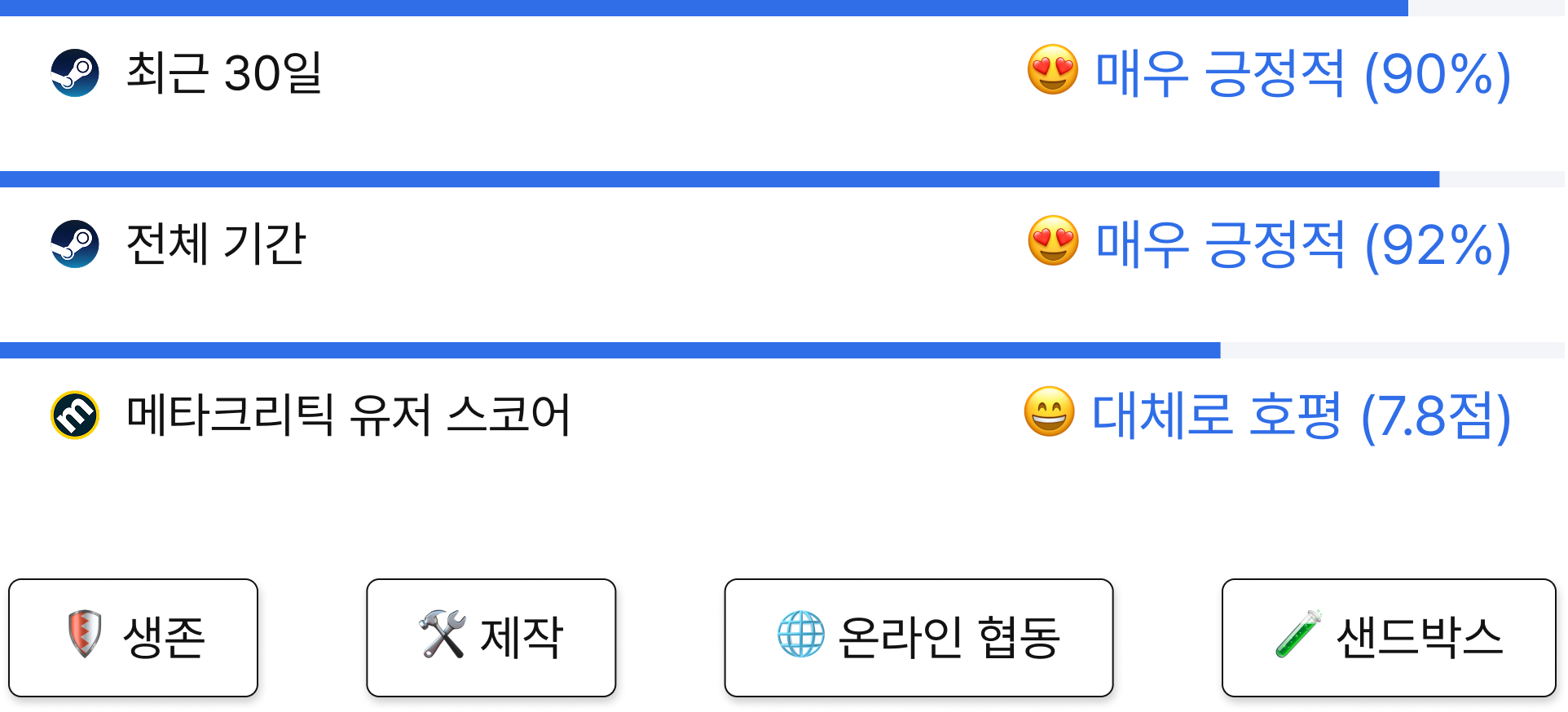
Task: Click grinning emoji next to 7.8점 score
Action: point(1049,412)
